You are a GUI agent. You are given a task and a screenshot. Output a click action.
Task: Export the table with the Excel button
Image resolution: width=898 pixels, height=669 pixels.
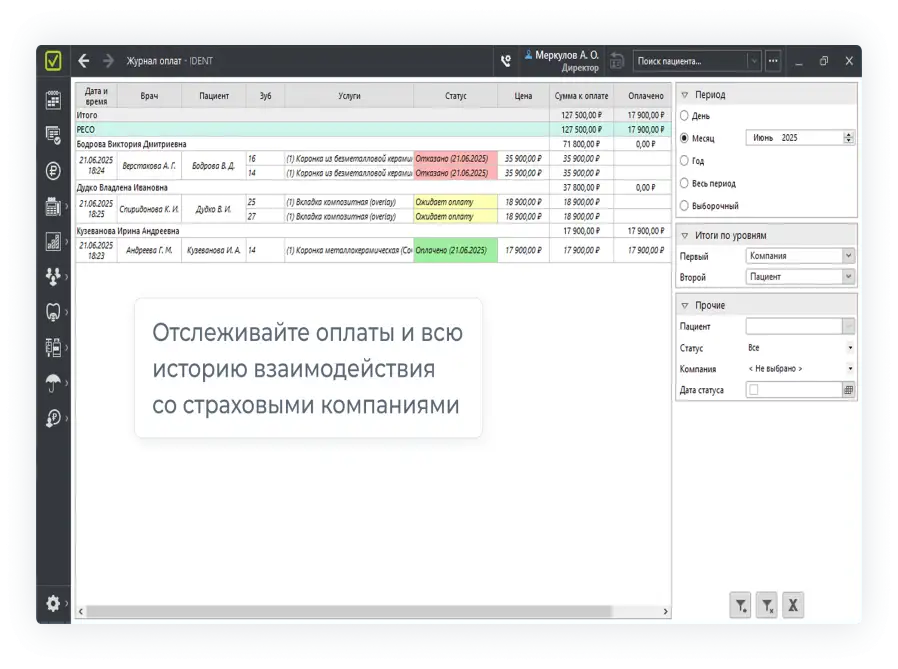click(793, 605)
